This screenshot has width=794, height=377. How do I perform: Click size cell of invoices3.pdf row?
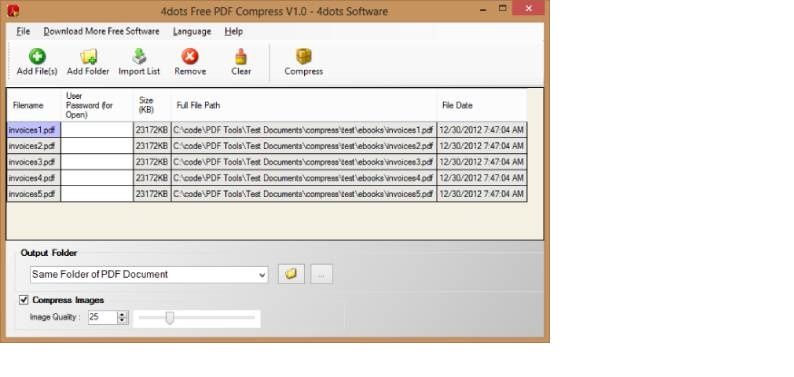click(152, 162)
